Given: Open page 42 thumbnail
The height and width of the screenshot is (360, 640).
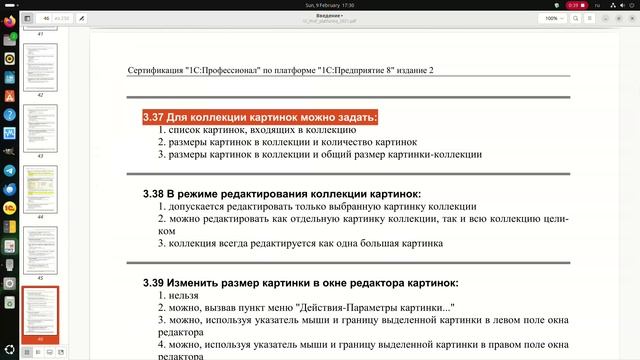Looking at the screenshot, I should point(40,67).
